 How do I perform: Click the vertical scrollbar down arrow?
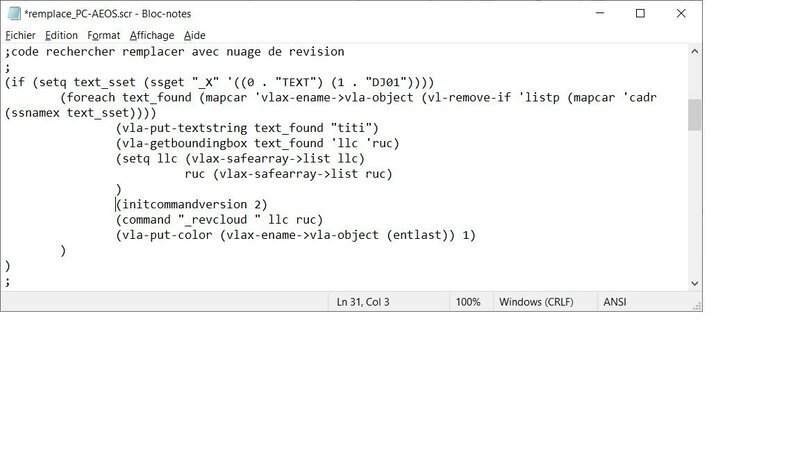(x=693, y=283)
